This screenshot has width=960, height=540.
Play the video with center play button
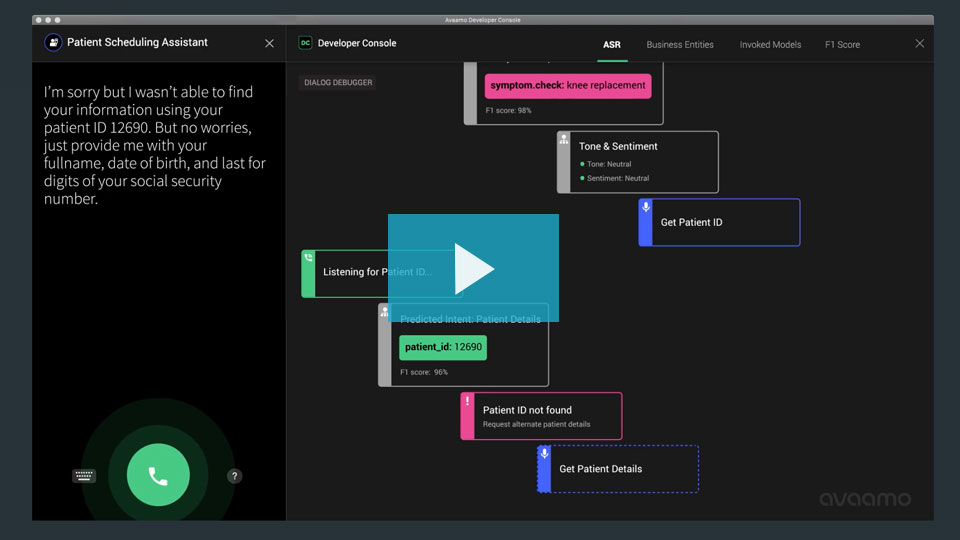click(473, 268)
